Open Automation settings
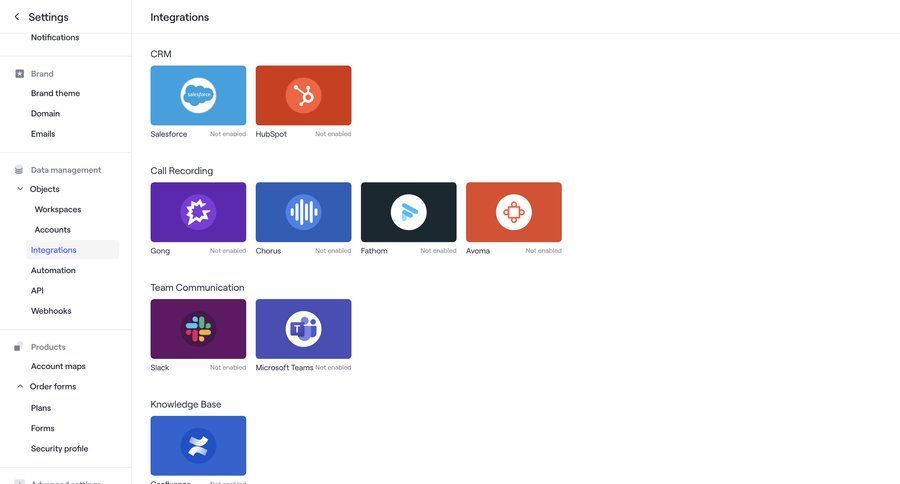 (x=53, y=270)
